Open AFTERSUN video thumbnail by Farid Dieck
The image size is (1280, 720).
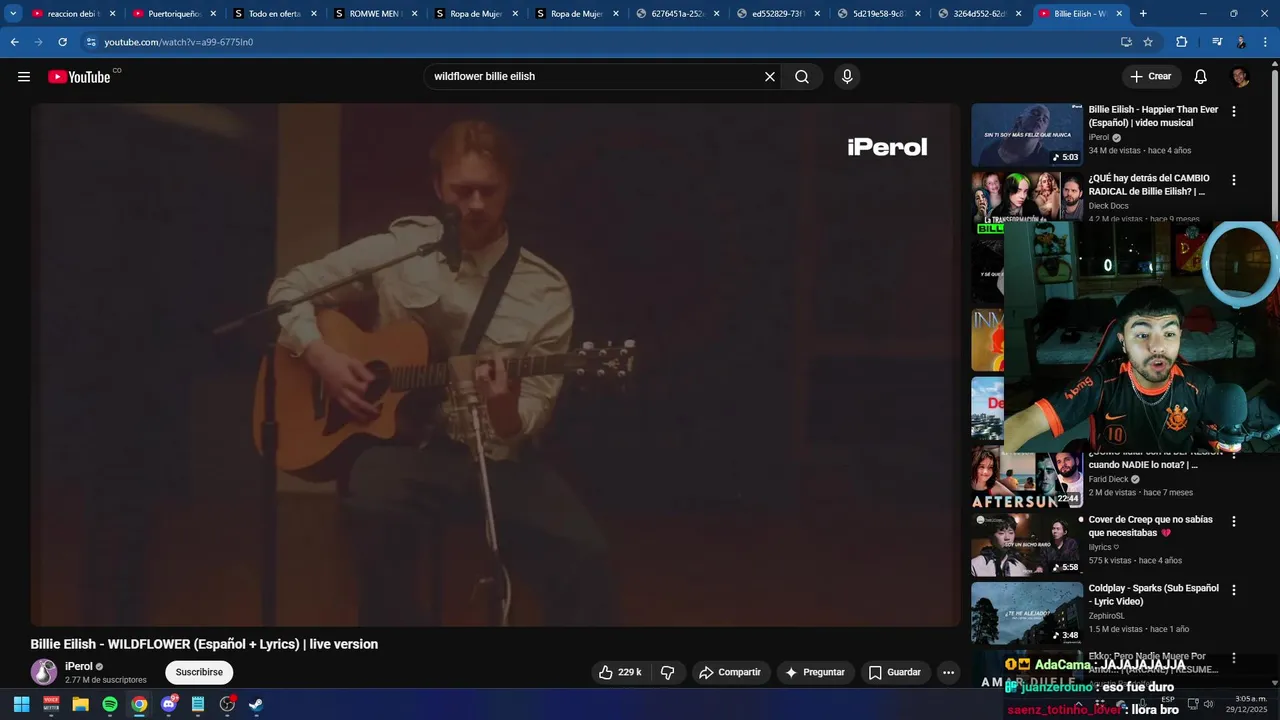1027,477
